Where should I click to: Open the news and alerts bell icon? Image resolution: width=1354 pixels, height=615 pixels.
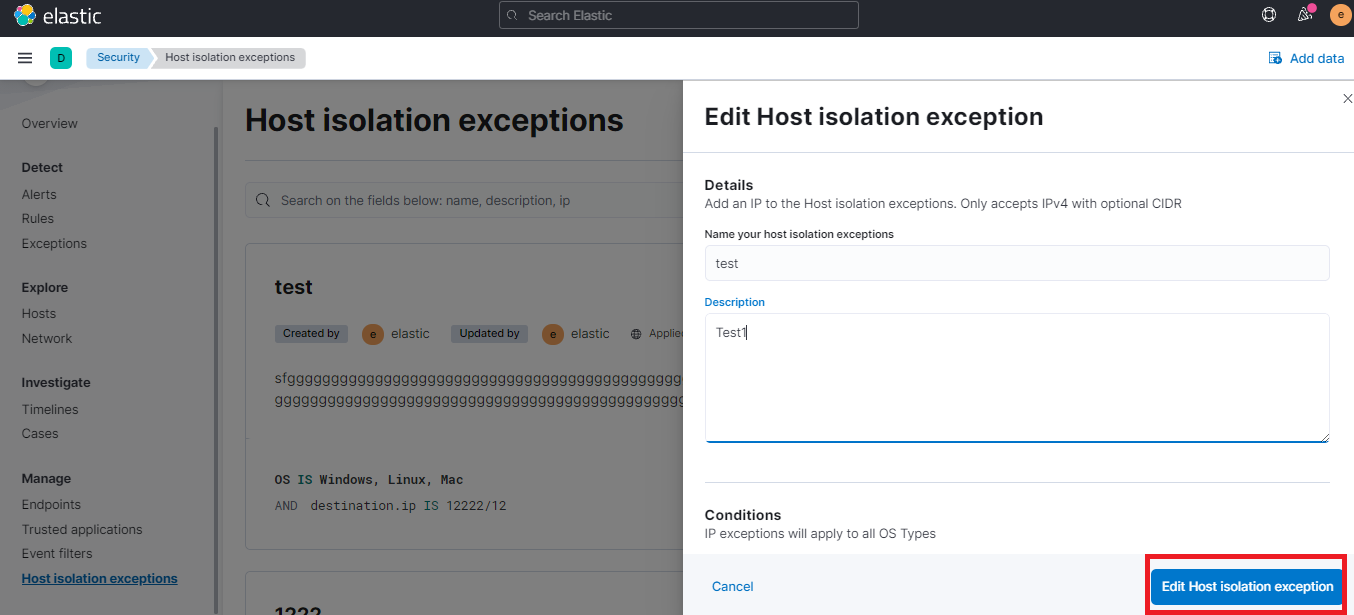(x=1304, y=14)
